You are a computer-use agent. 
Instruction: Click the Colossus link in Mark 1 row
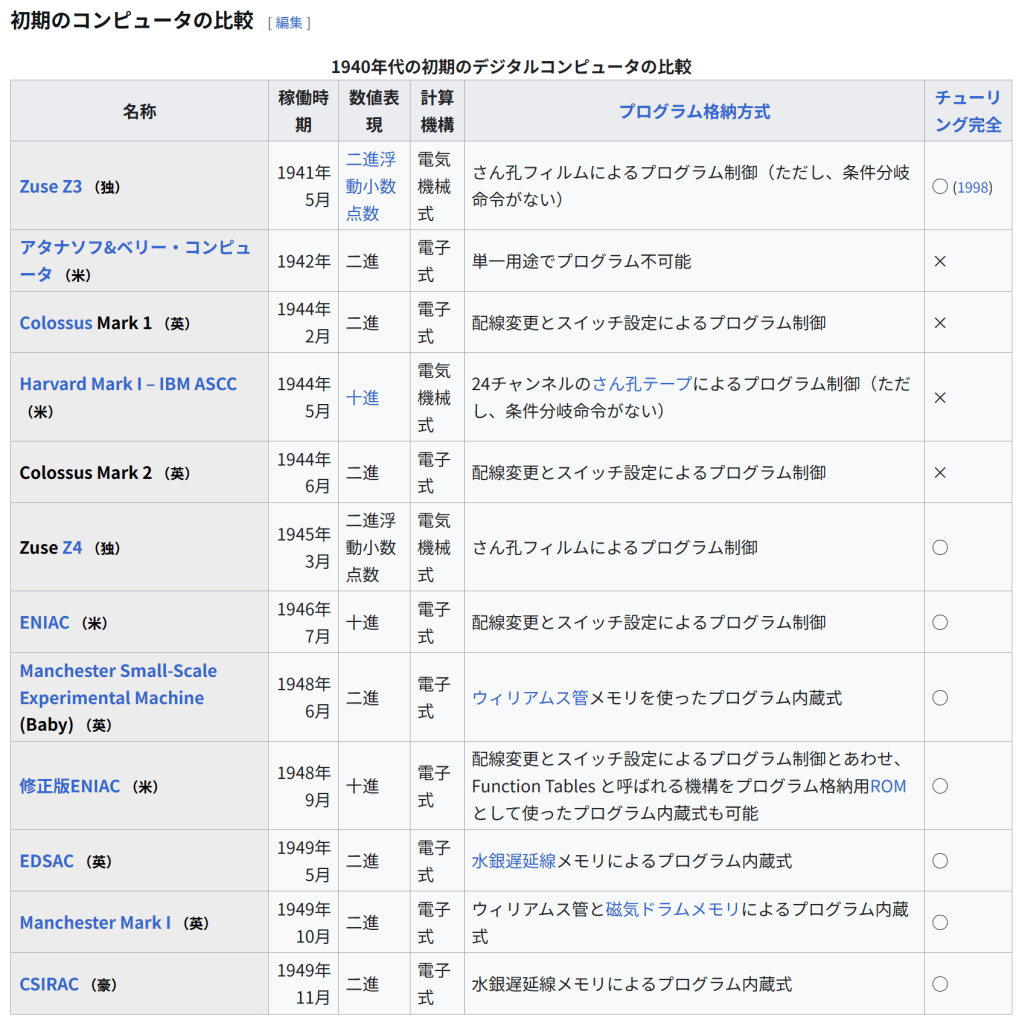(x=56, y=323)
